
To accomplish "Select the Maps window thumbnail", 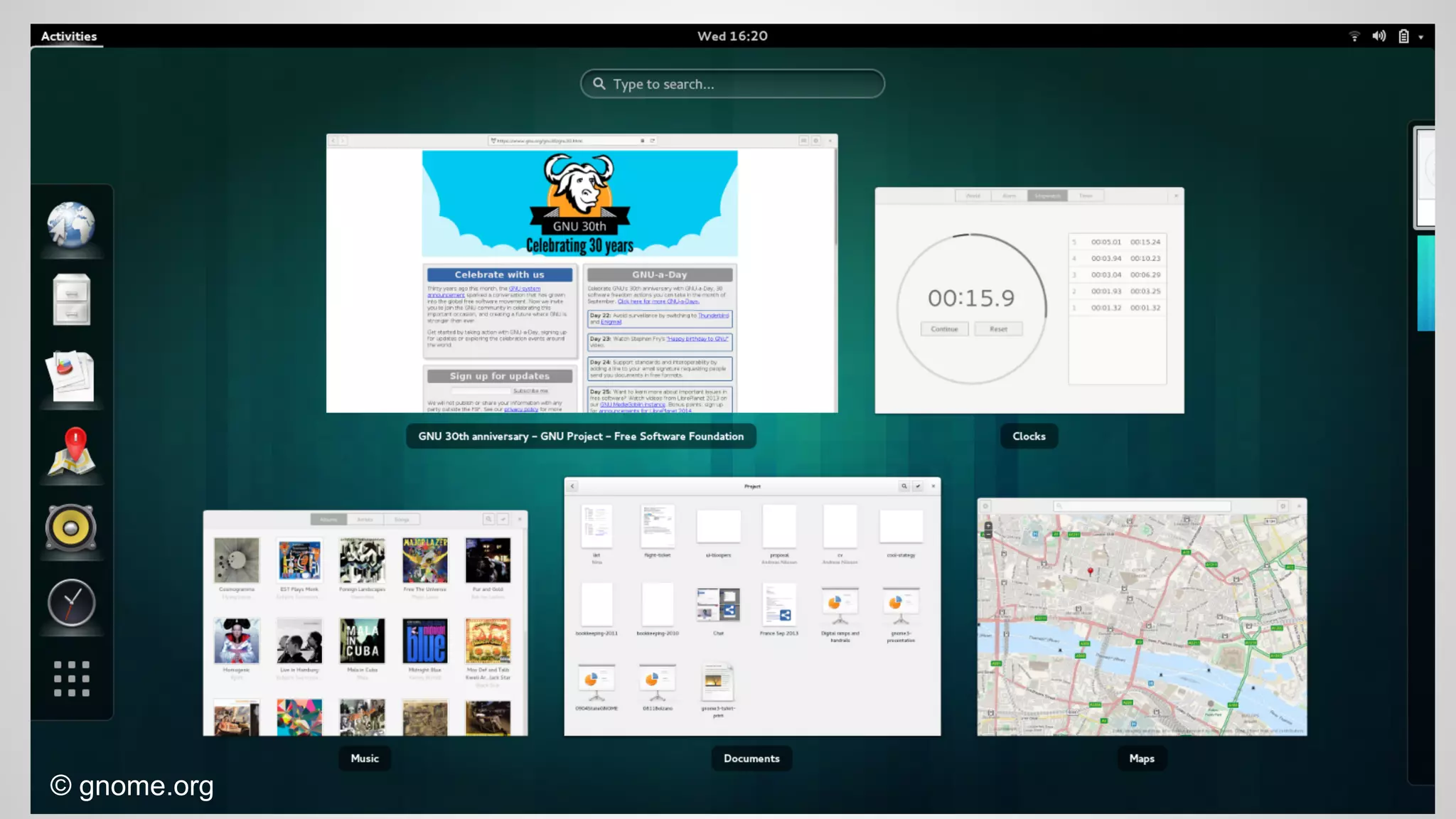I will click(1141, 616).
